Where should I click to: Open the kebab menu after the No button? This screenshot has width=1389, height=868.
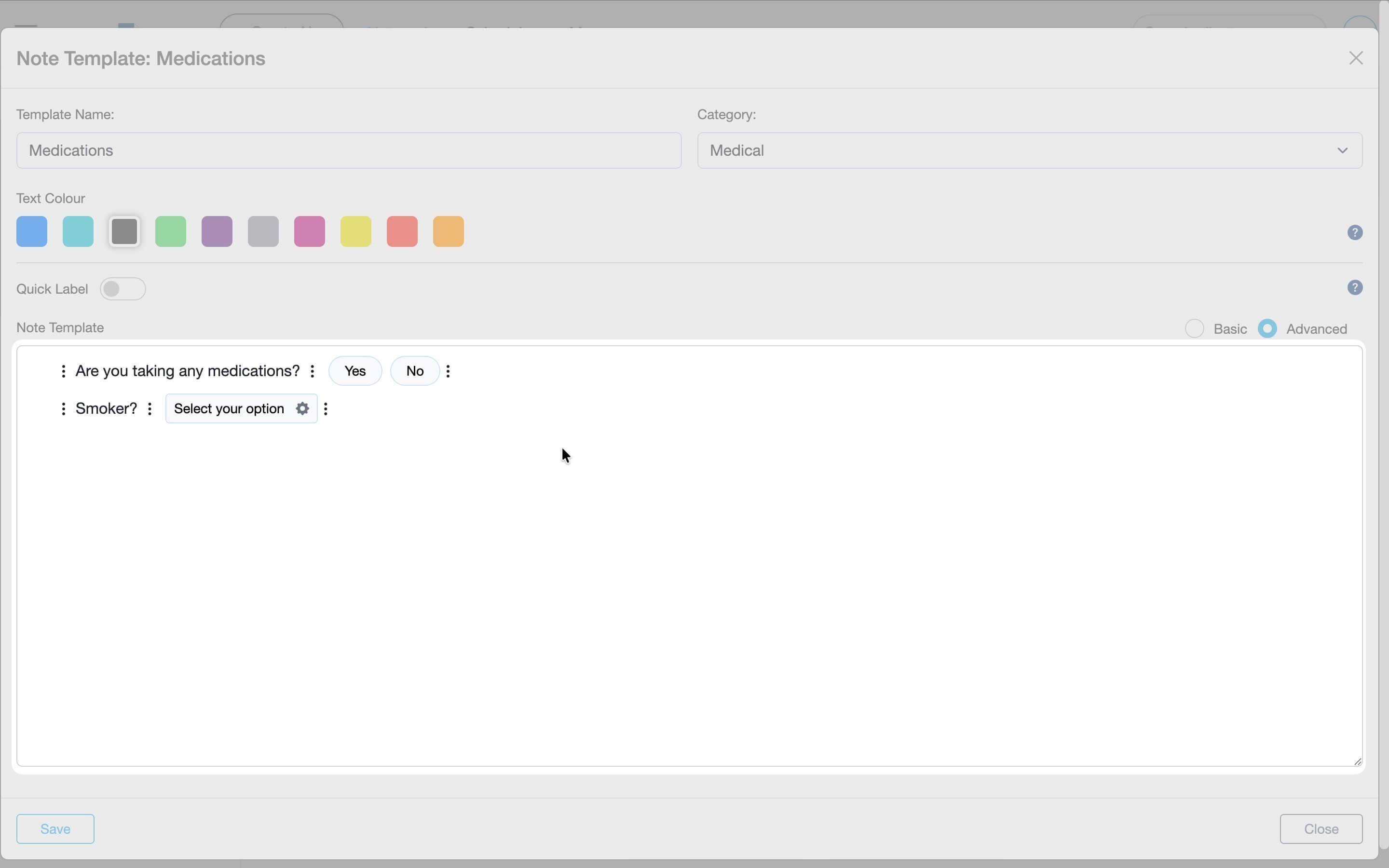point(448,371)
